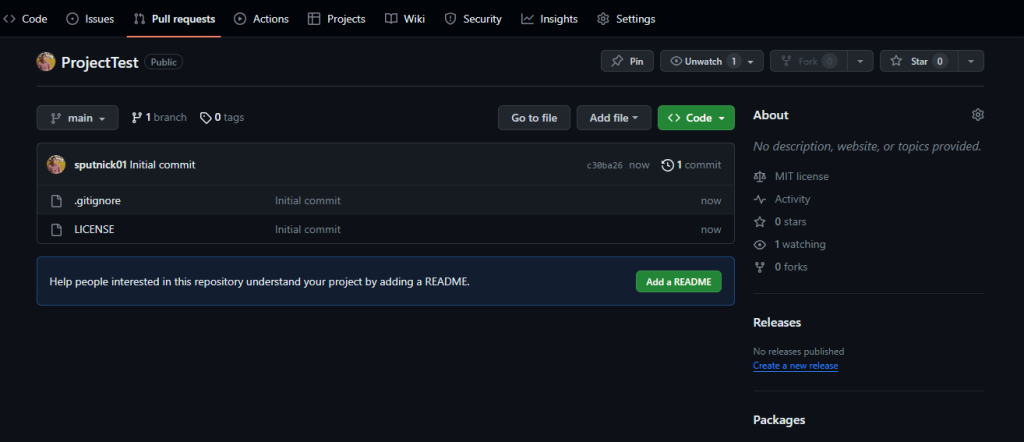Expand the Unwatch dropdown arrow
Screen dimensions: 1024x442
[751, 61]
